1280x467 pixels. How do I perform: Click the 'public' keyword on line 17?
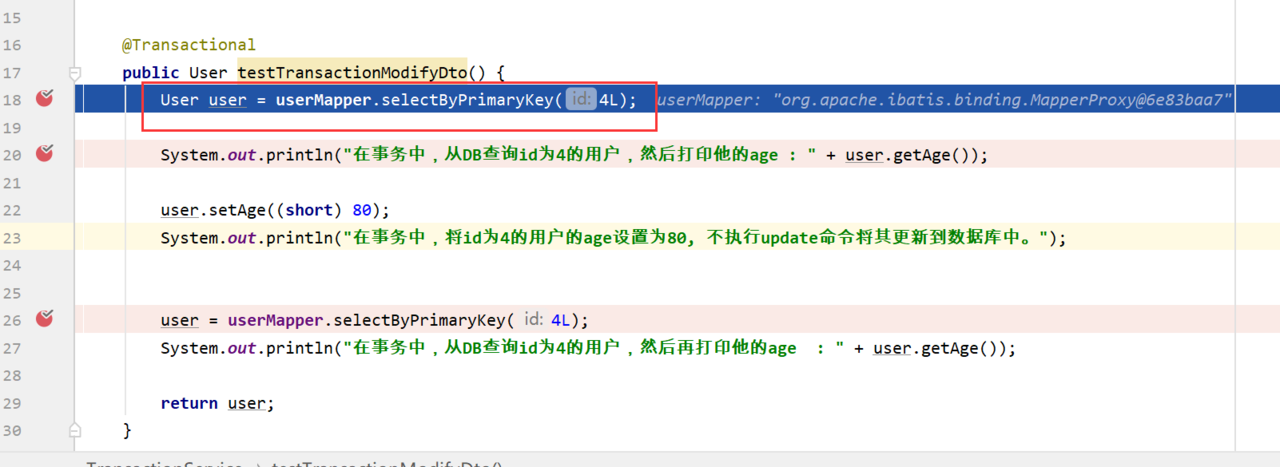[x=150, y=73]
